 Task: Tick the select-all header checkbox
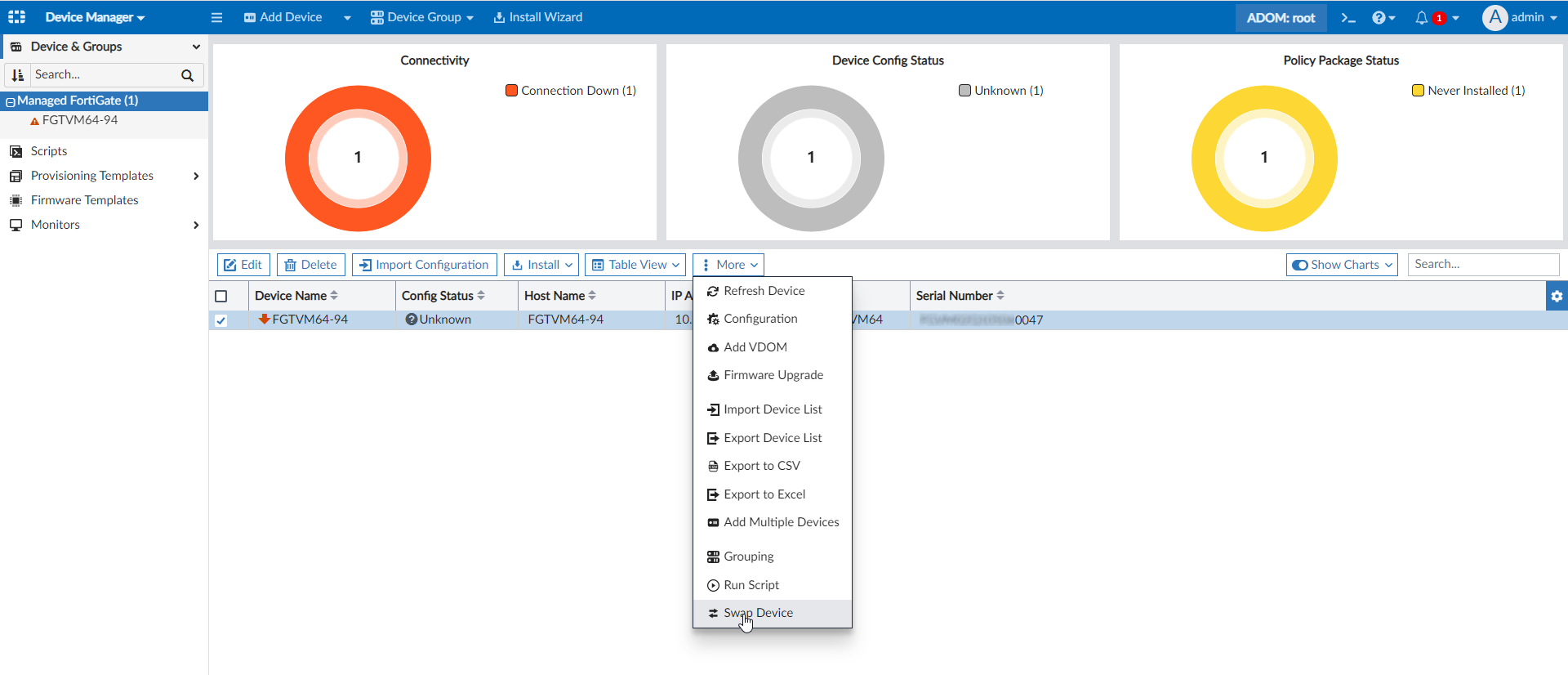[x=221, y=297]
